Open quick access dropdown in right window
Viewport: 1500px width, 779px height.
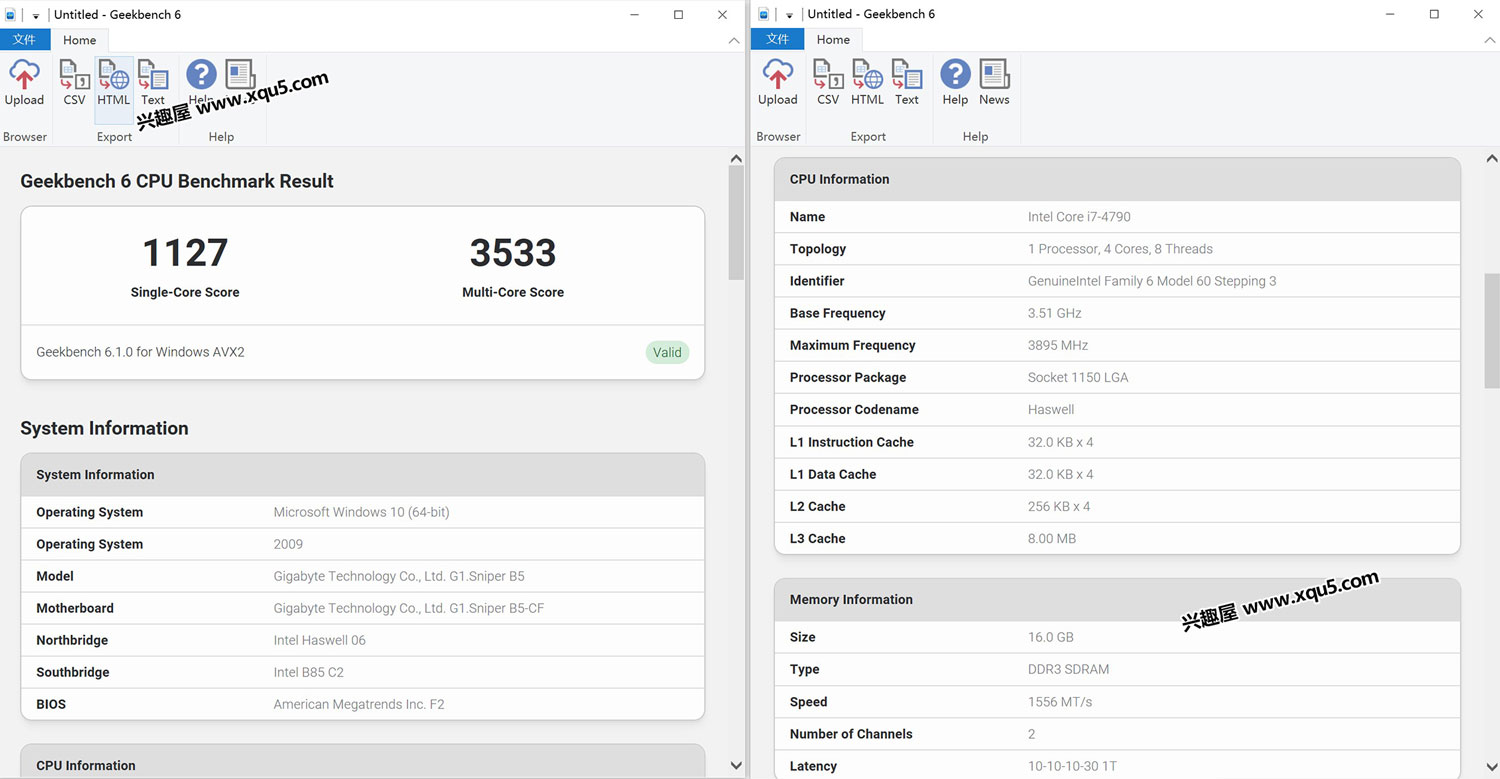pyautogui.click(x=789, y=16)
